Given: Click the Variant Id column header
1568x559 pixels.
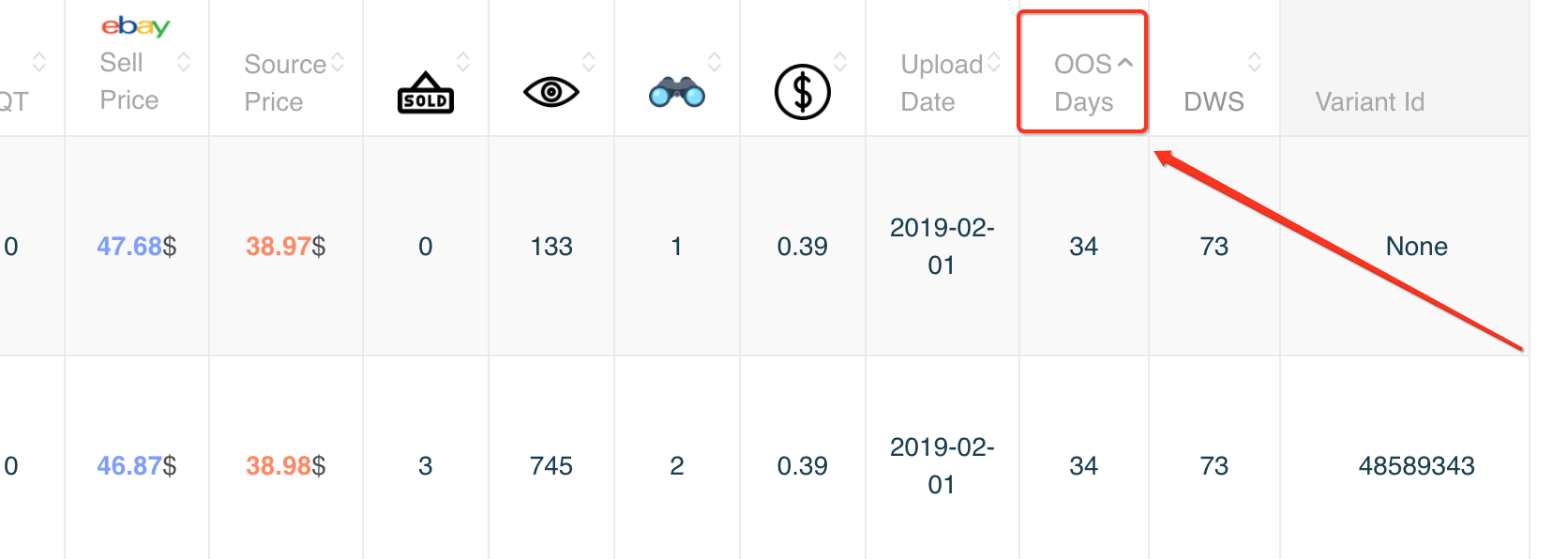Looking at the screenshot, I should 1370,101.
